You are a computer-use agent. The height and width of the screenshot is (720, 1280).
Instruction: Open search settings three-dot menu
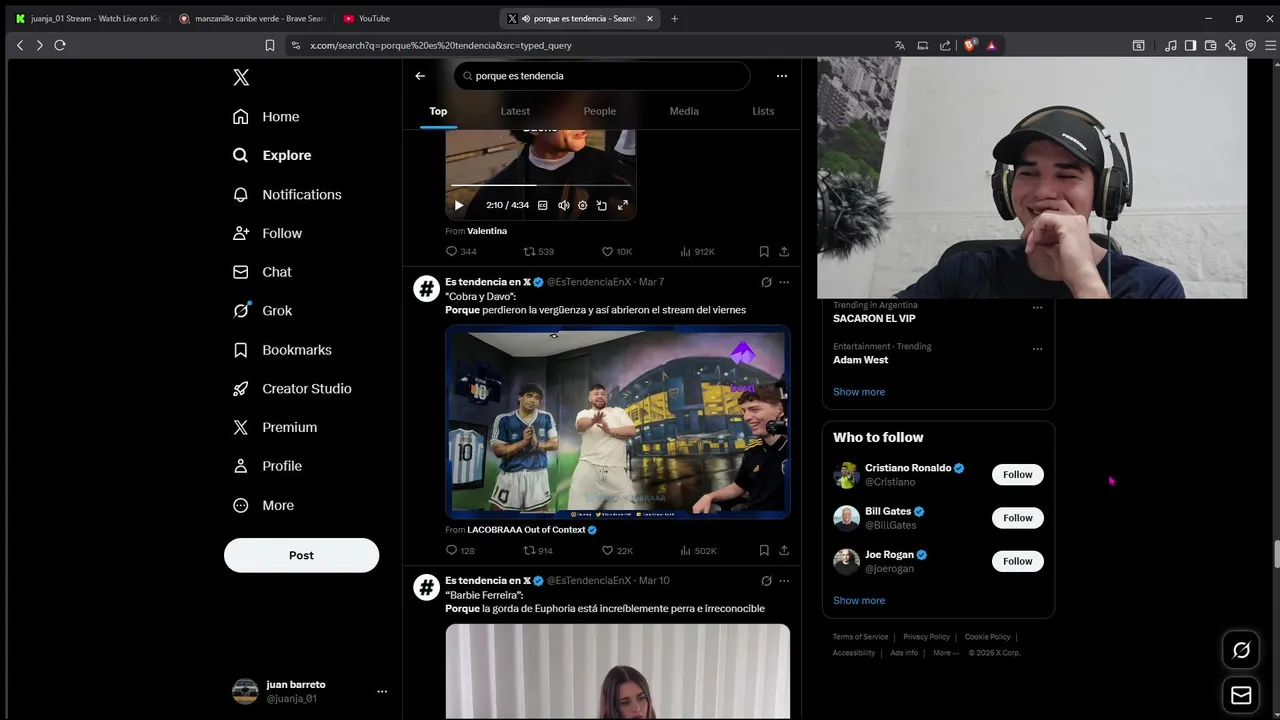[x=782, y=76]
